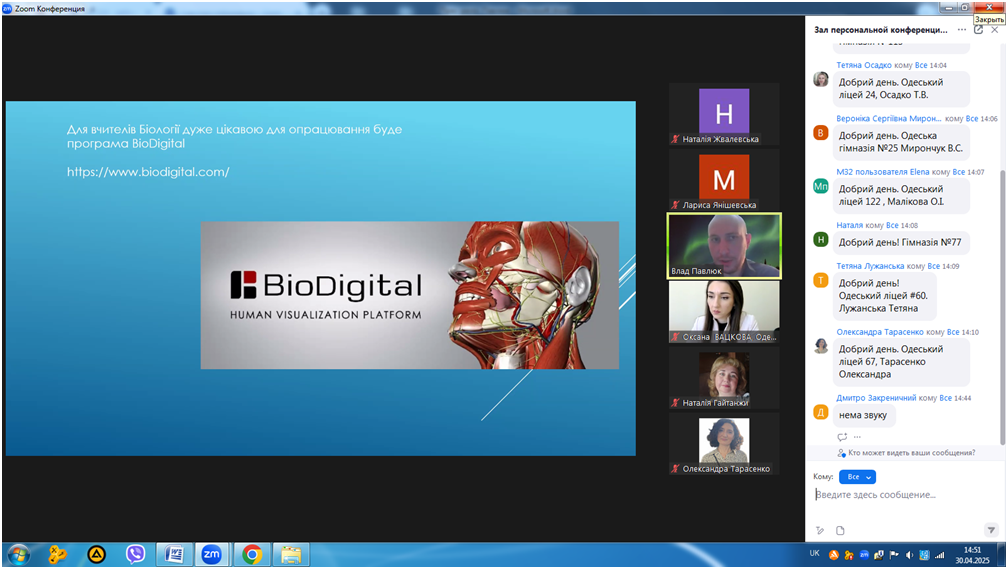Switch the UK keyboard language indicator
1008x569 pixels.
click(814, 554)
